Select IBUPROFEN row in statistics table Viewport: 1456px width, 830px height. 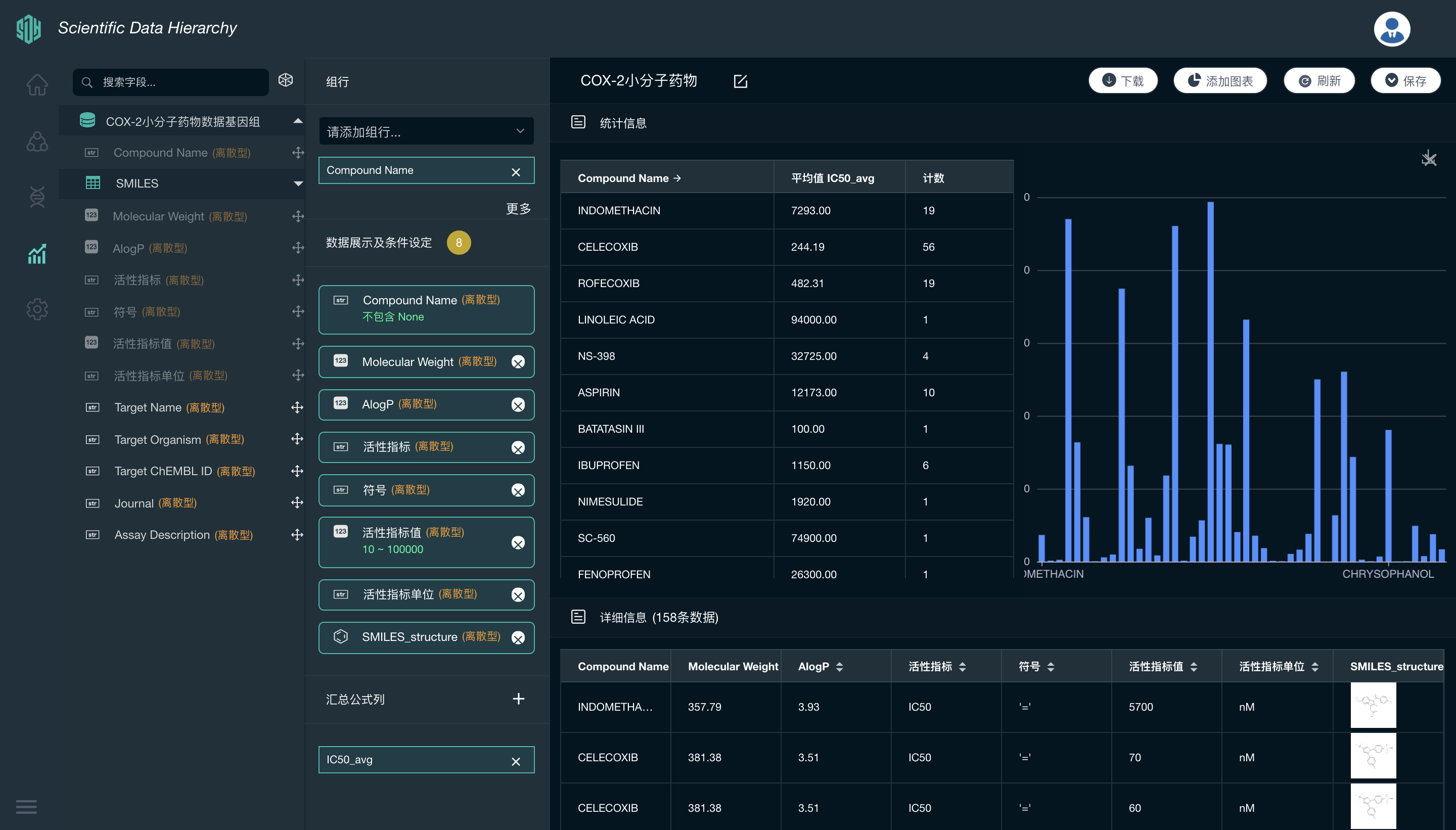pyautogui.click(x=787, y=465)
